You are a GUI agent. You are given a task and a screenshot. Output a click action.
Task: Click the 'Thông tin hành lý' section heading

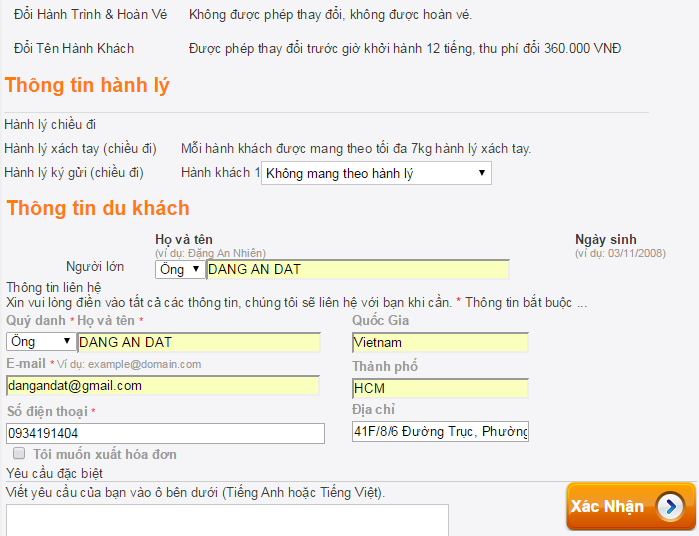pyautogui.click(x=87, y=86)
